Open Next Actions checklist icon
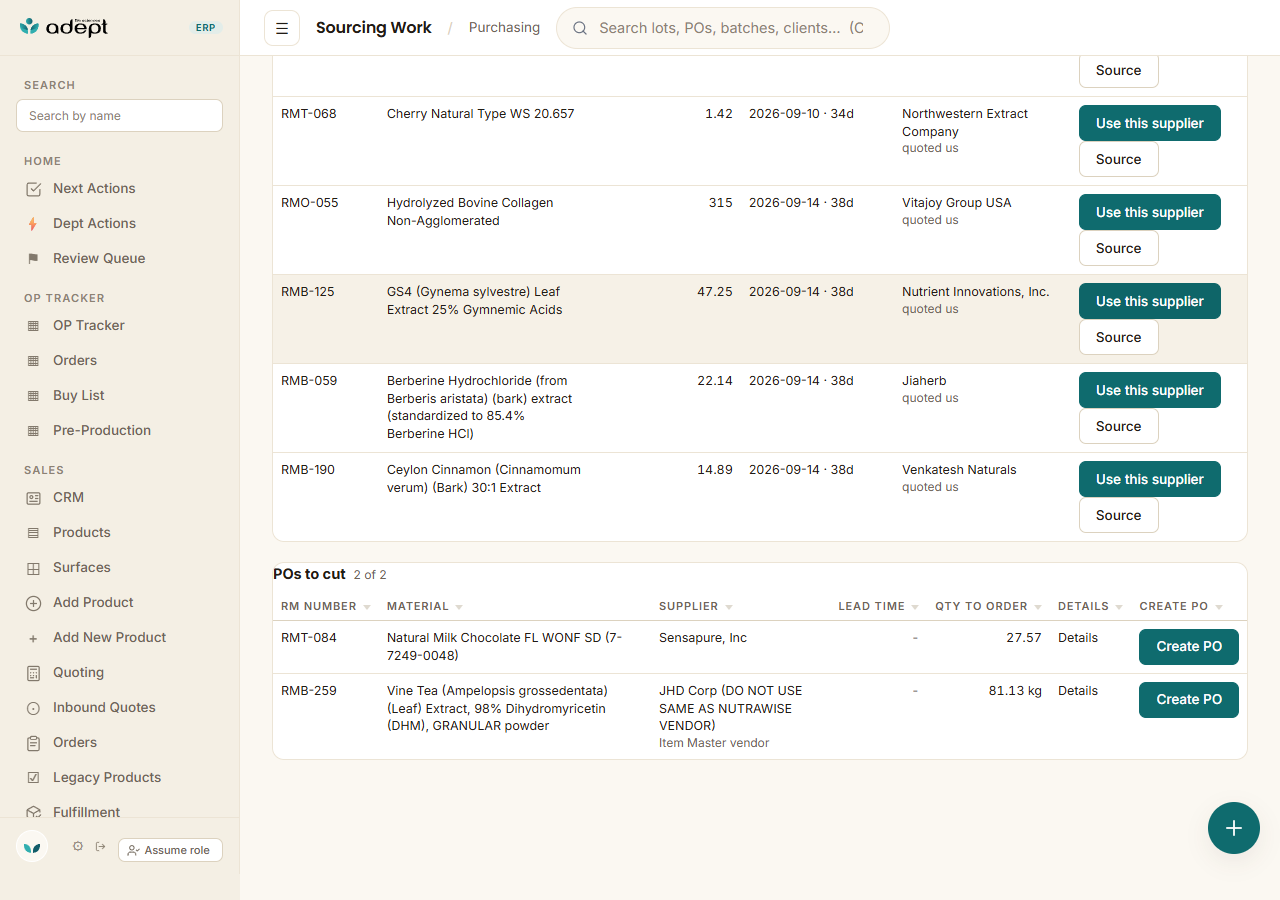Image resolution: width=1280 pixels, height=900 pixels. click(x=33, y=189)
